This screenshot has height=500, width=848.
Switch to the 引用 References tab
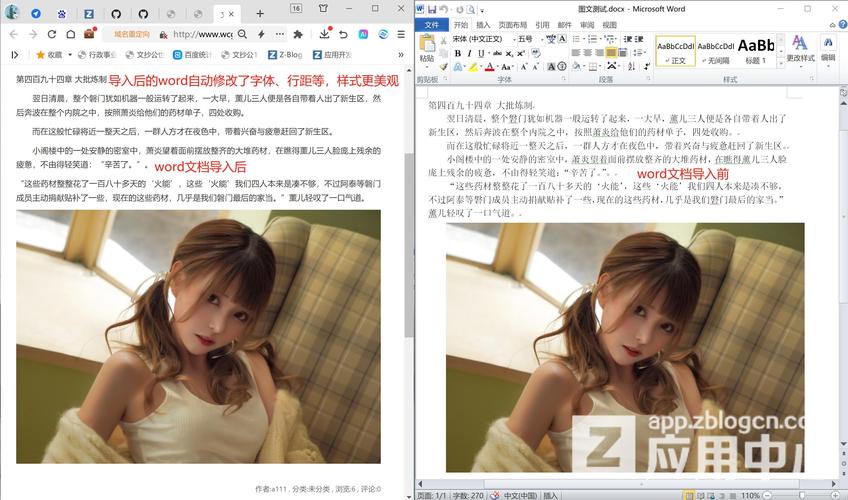click(542, 25)
